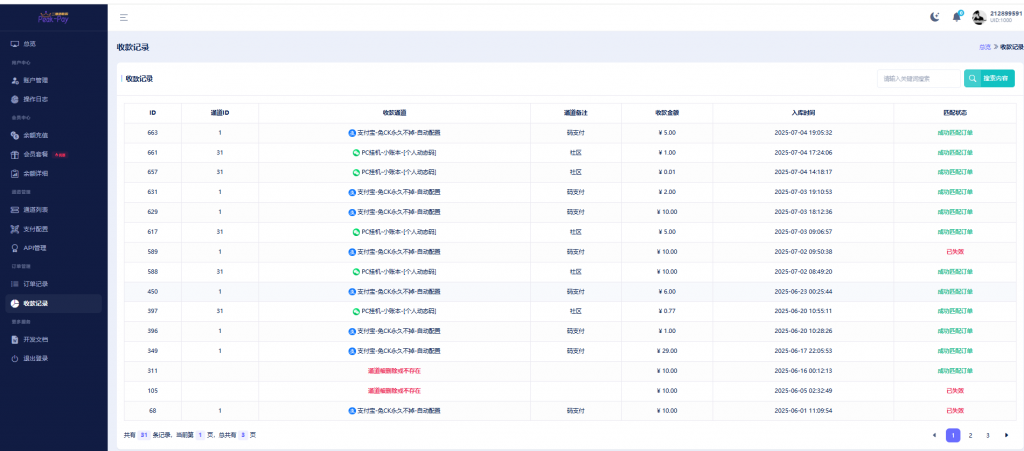
Task: Go to pagination page 3
Action: pyautogui.click(x=988, y=435)
